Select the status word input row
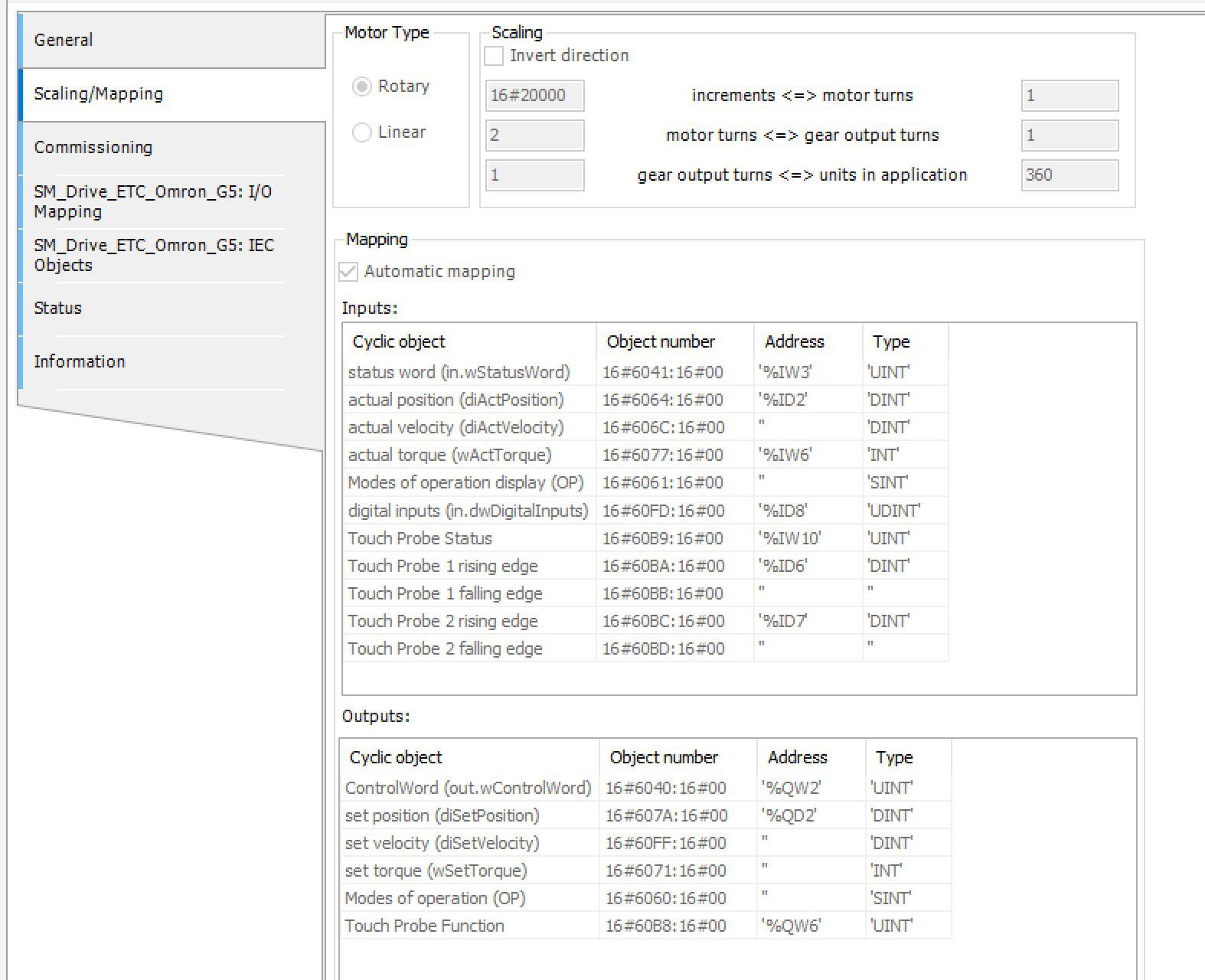1205x980 pixels. tap(459, 372)
